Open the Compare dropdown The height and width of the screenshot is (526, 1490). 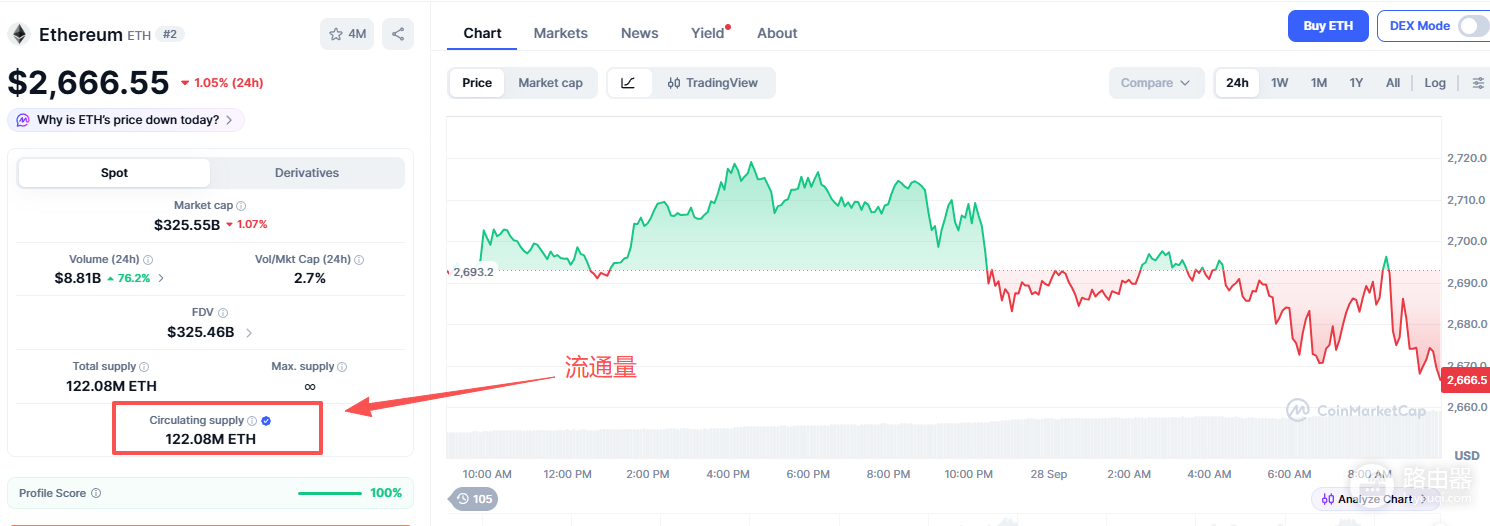coord(1156,83)
